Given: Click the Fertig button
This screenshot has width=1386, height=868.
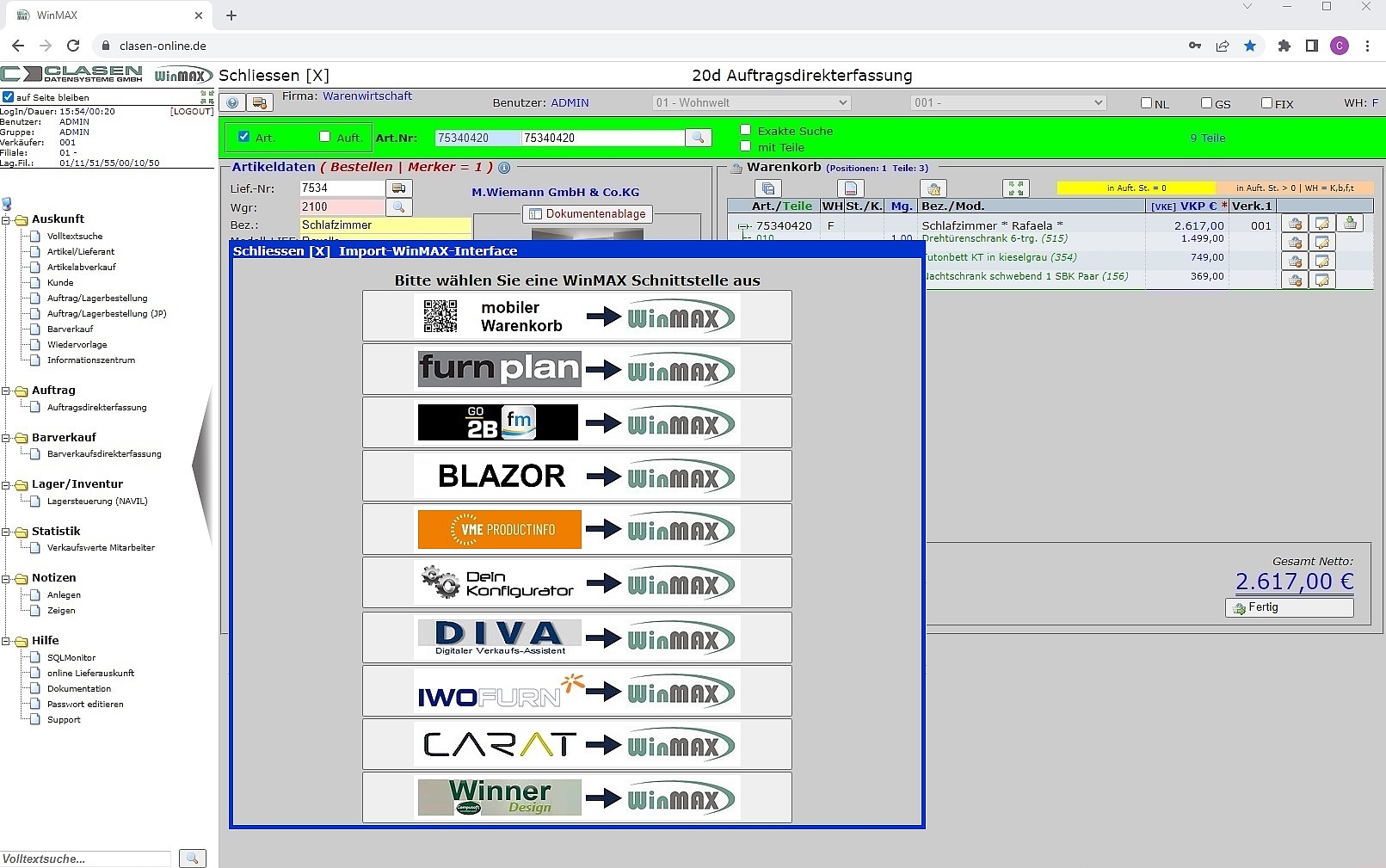Looking at the screenshot, I should [1289, 608].
